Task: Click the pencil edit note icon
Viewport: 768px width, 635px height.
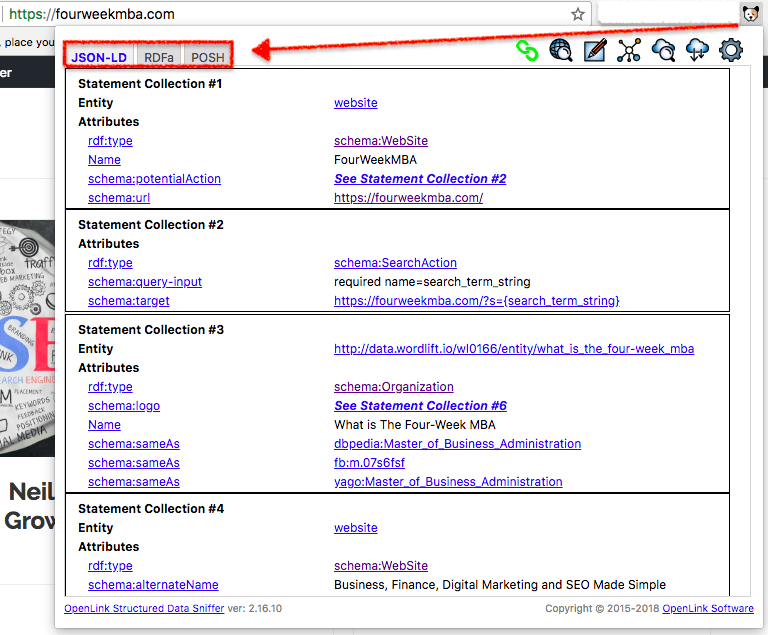Action: coord(595,50)
